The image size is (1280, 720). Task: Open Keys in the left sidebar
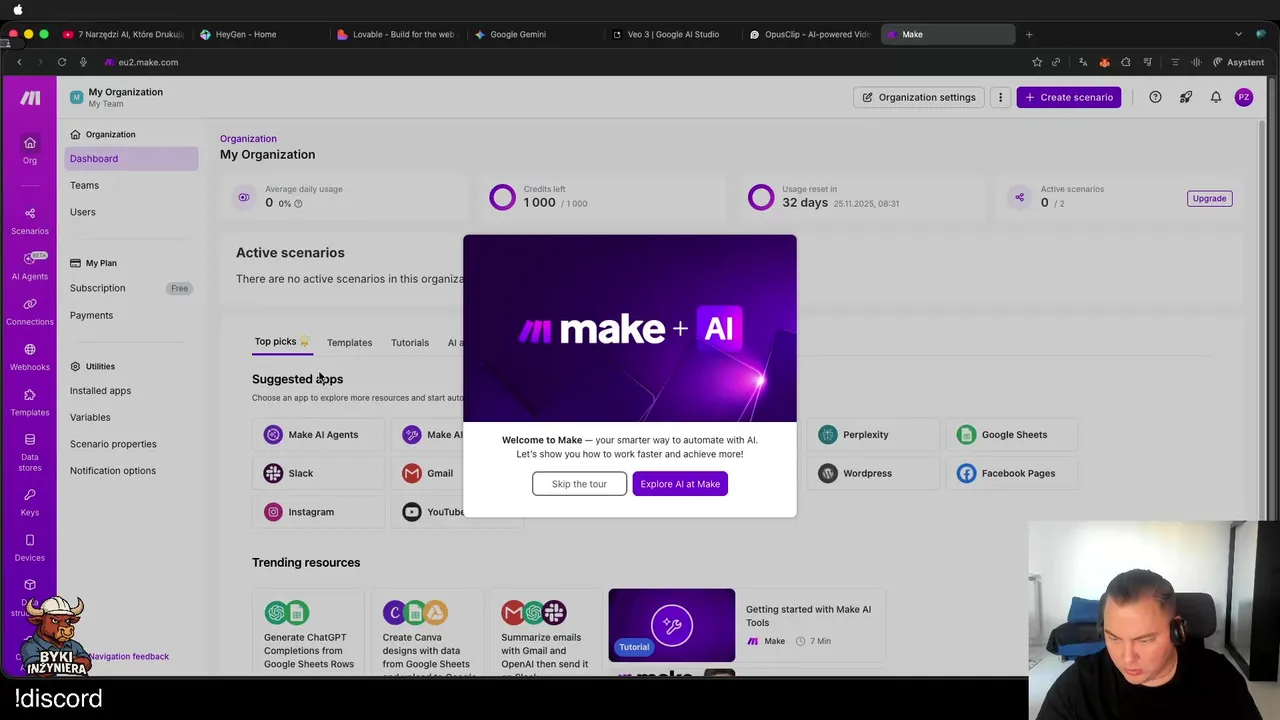tap(30, 503)
